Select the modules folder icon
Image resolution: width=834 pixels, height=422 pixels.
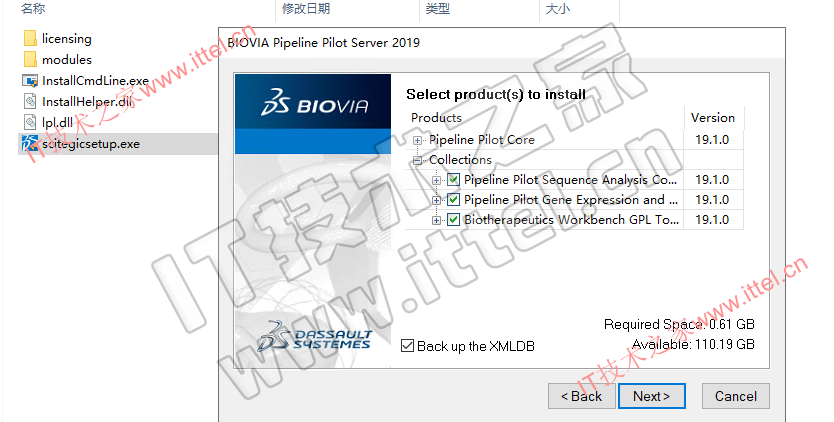[30, 59]
